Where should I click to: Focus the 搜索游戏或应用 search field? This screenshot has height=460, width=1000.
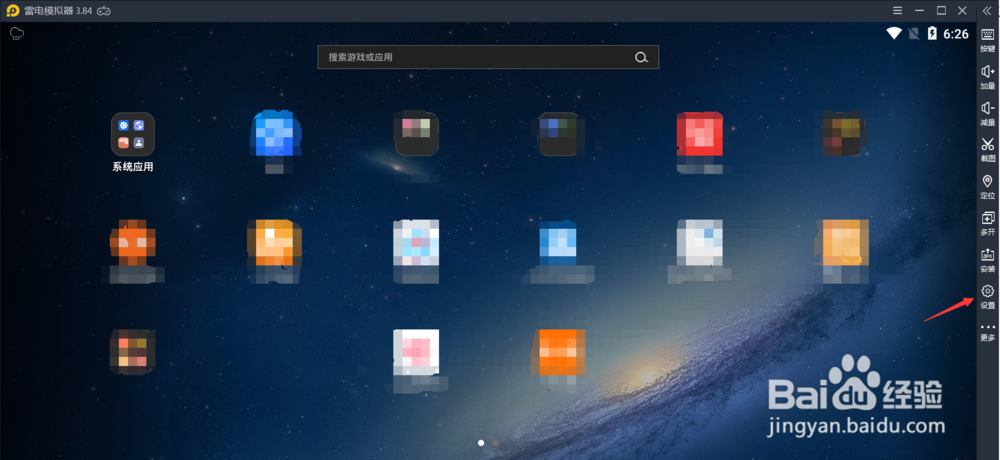488,57
